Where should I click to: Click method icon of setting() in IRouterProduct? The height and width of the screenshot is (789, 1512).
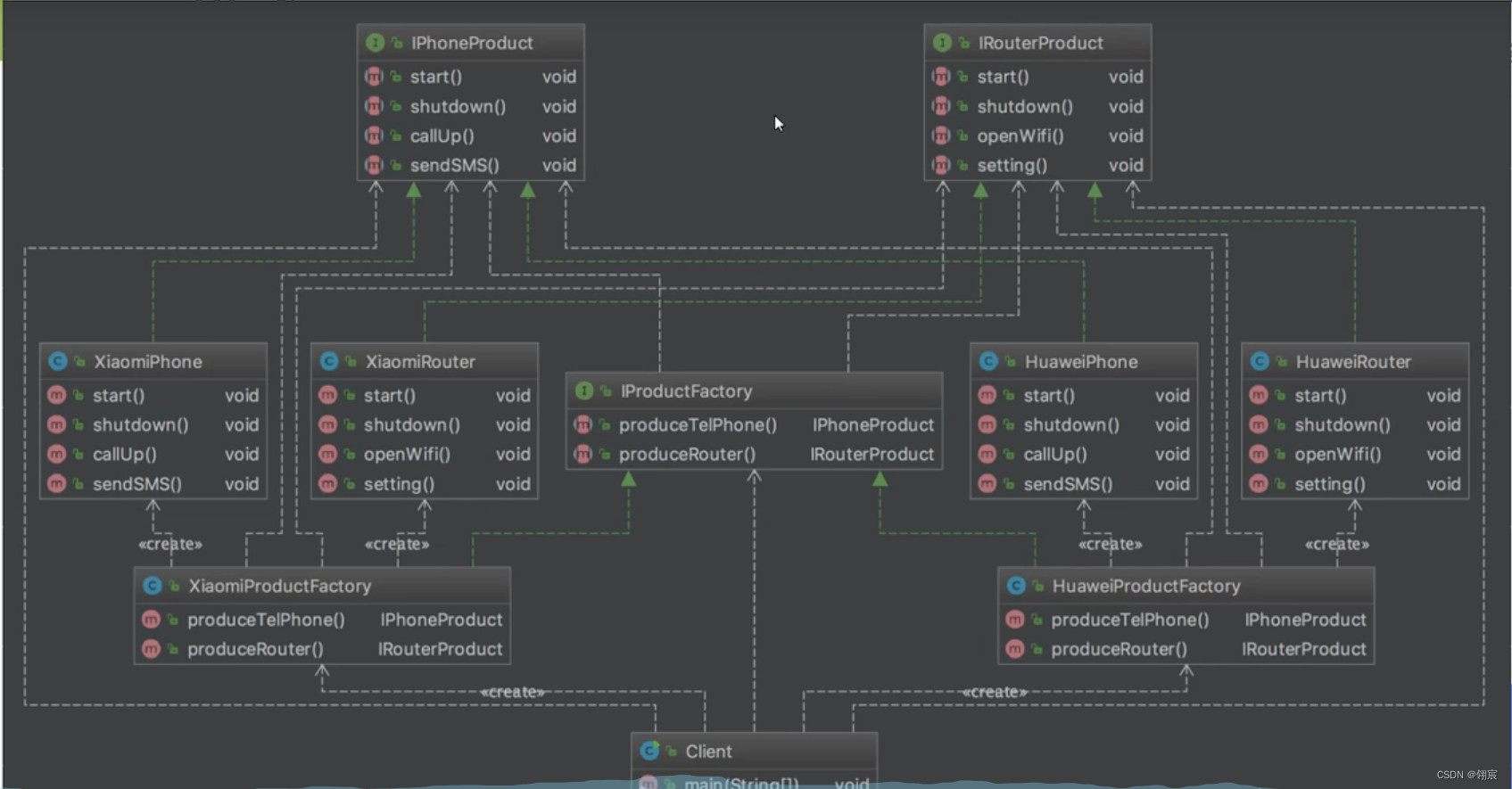click(941, 165)
